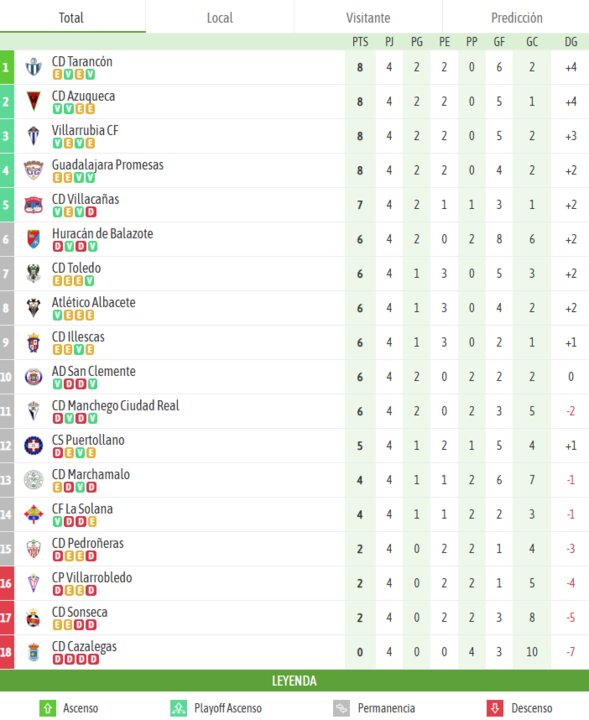
Task: Click the AD San Clemente crest
Action: [34, 377]
